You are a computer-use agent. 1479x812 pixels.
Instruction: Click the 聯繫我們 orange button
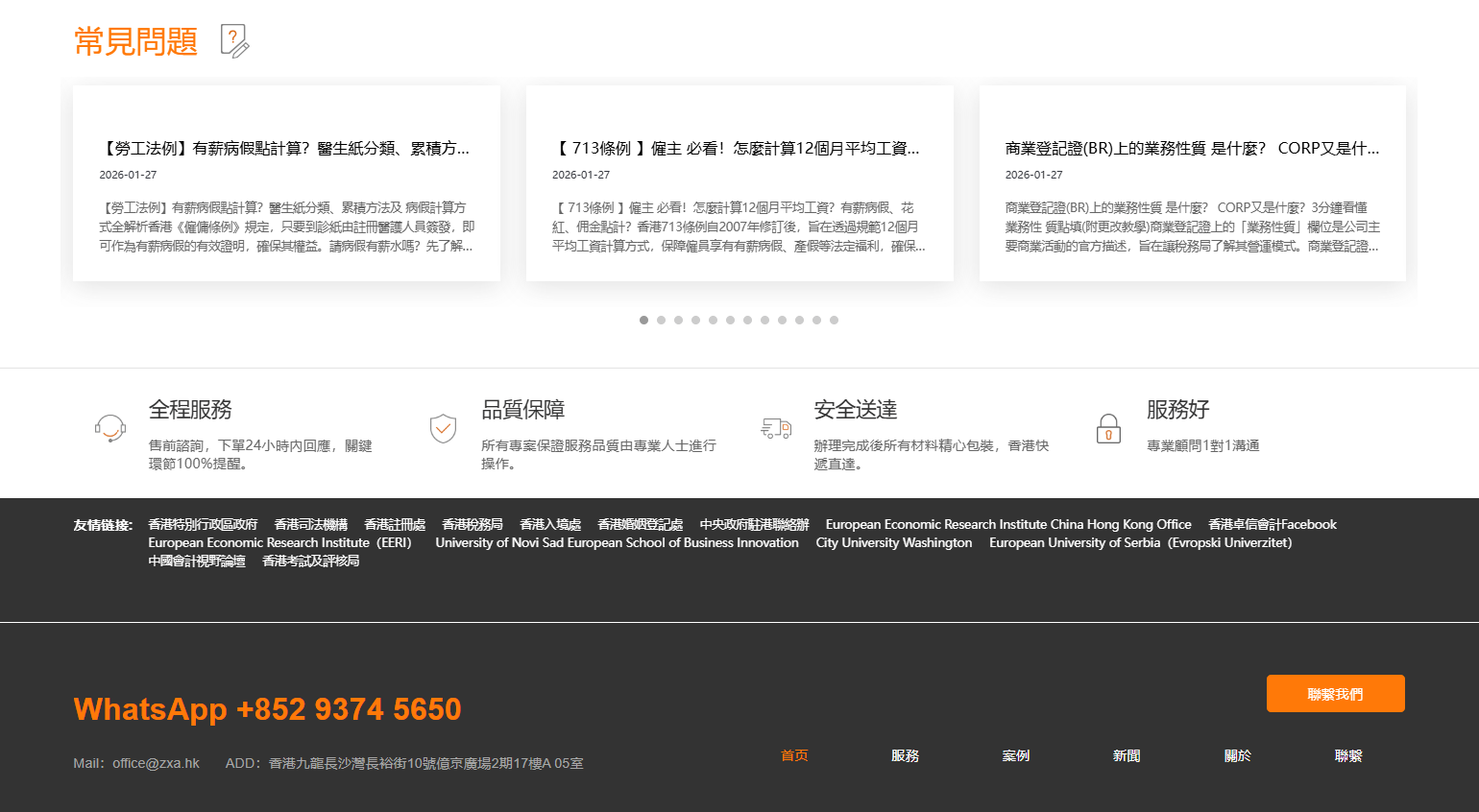(x=1335, y=693)
